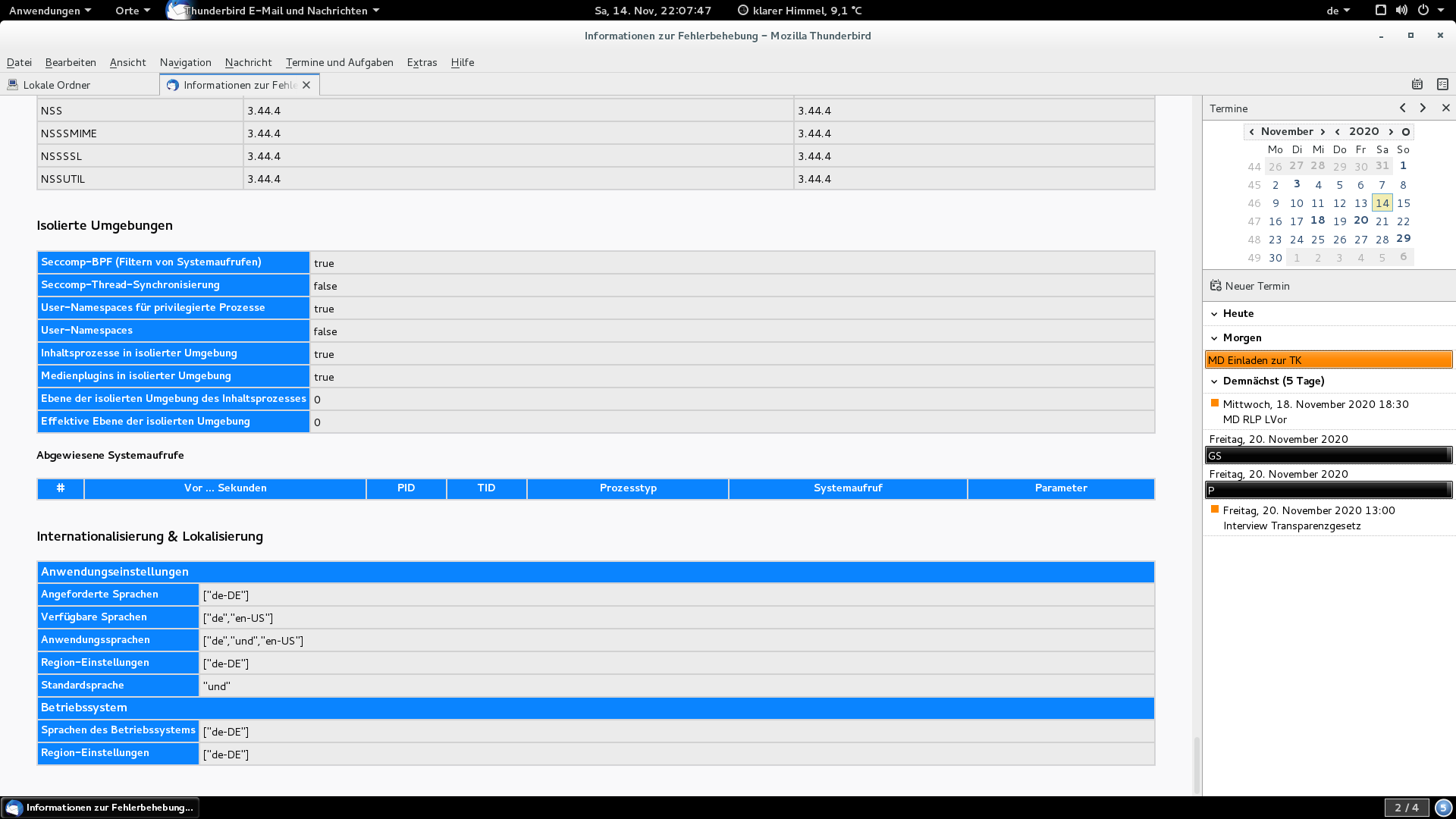Viewport: 1456px width, 819px height.
Task: Switch to the Lokale Ordner tab
Action: [x=57, y=85]
